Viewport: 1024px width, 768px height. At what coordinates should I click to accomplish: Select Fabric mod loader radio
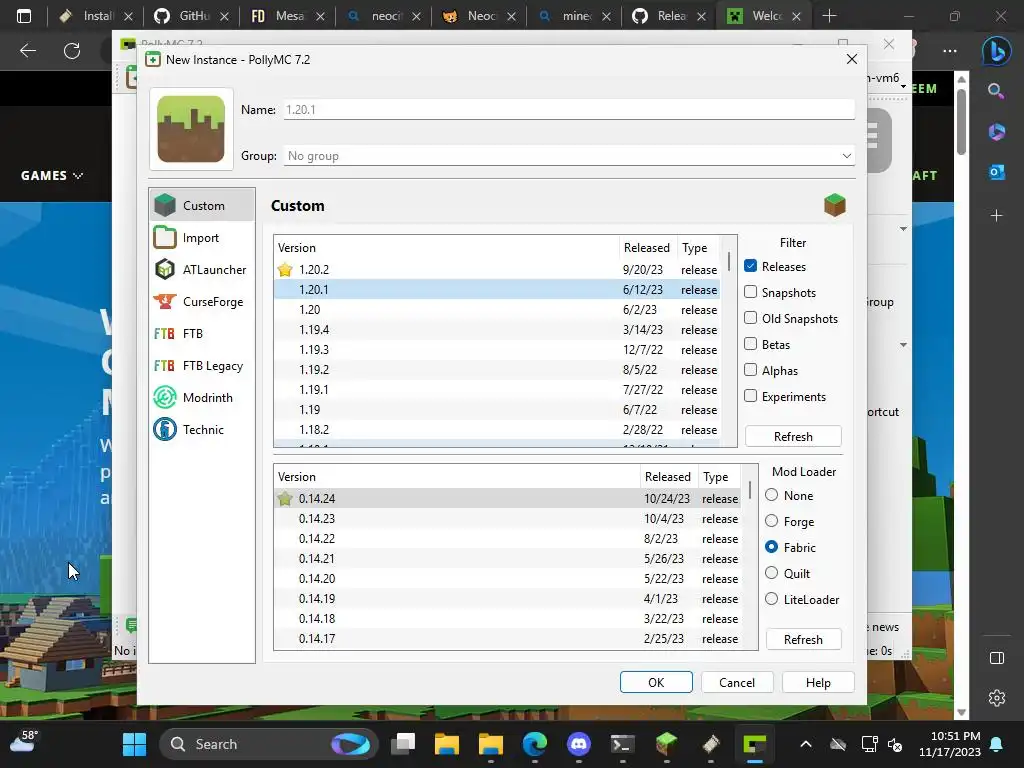tap(771, 547)
